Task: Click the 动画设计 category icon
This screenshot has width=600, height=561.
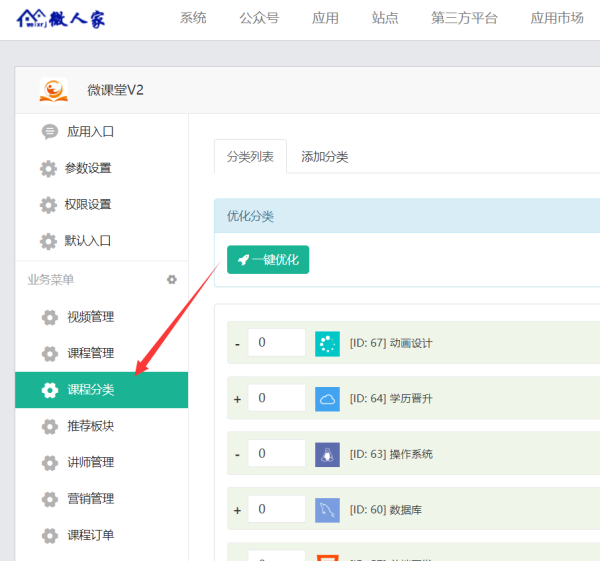Action: [327, 344]
